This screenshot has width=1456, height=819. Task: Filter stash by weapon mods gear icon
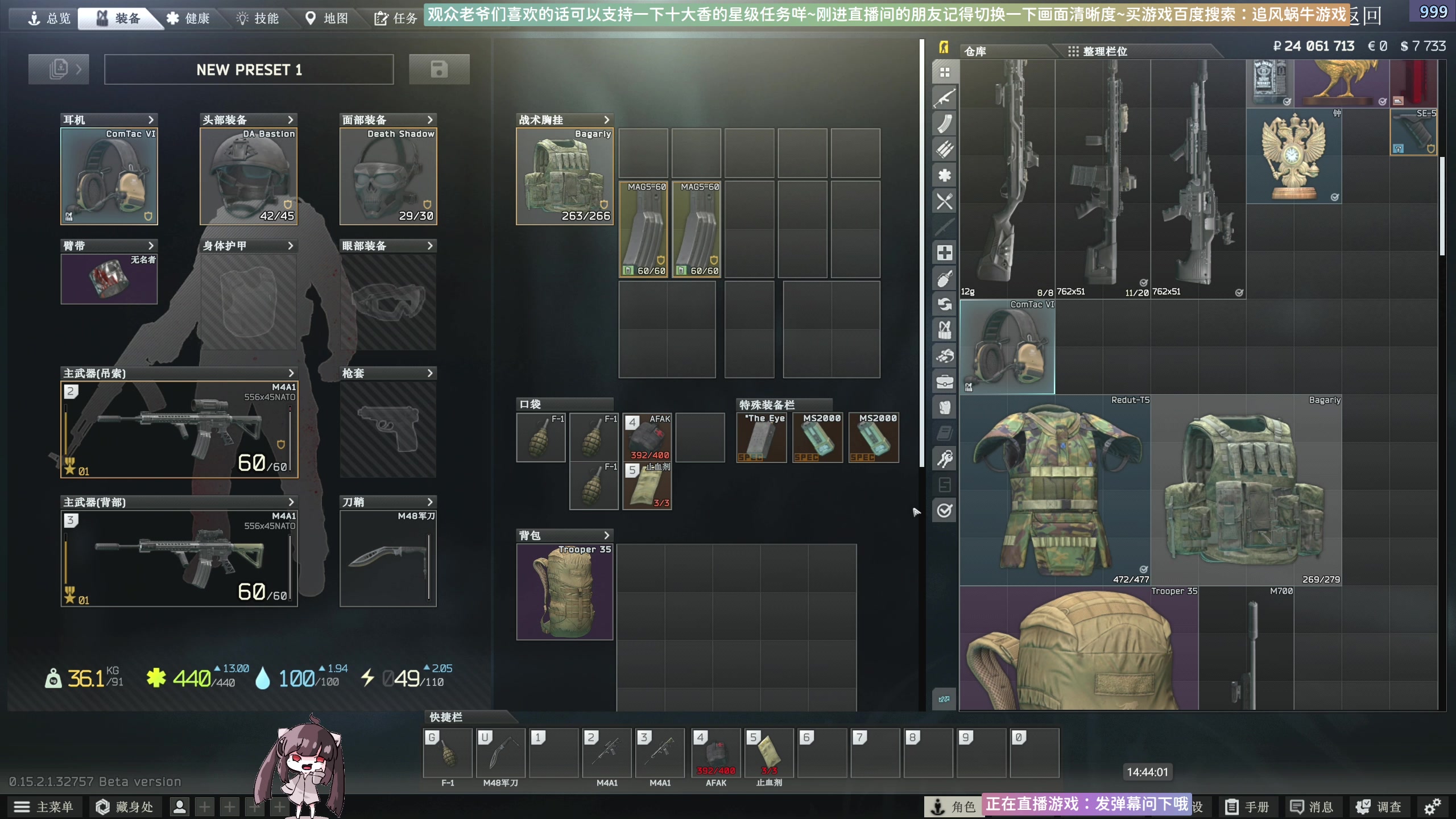[x=945, y=175]
